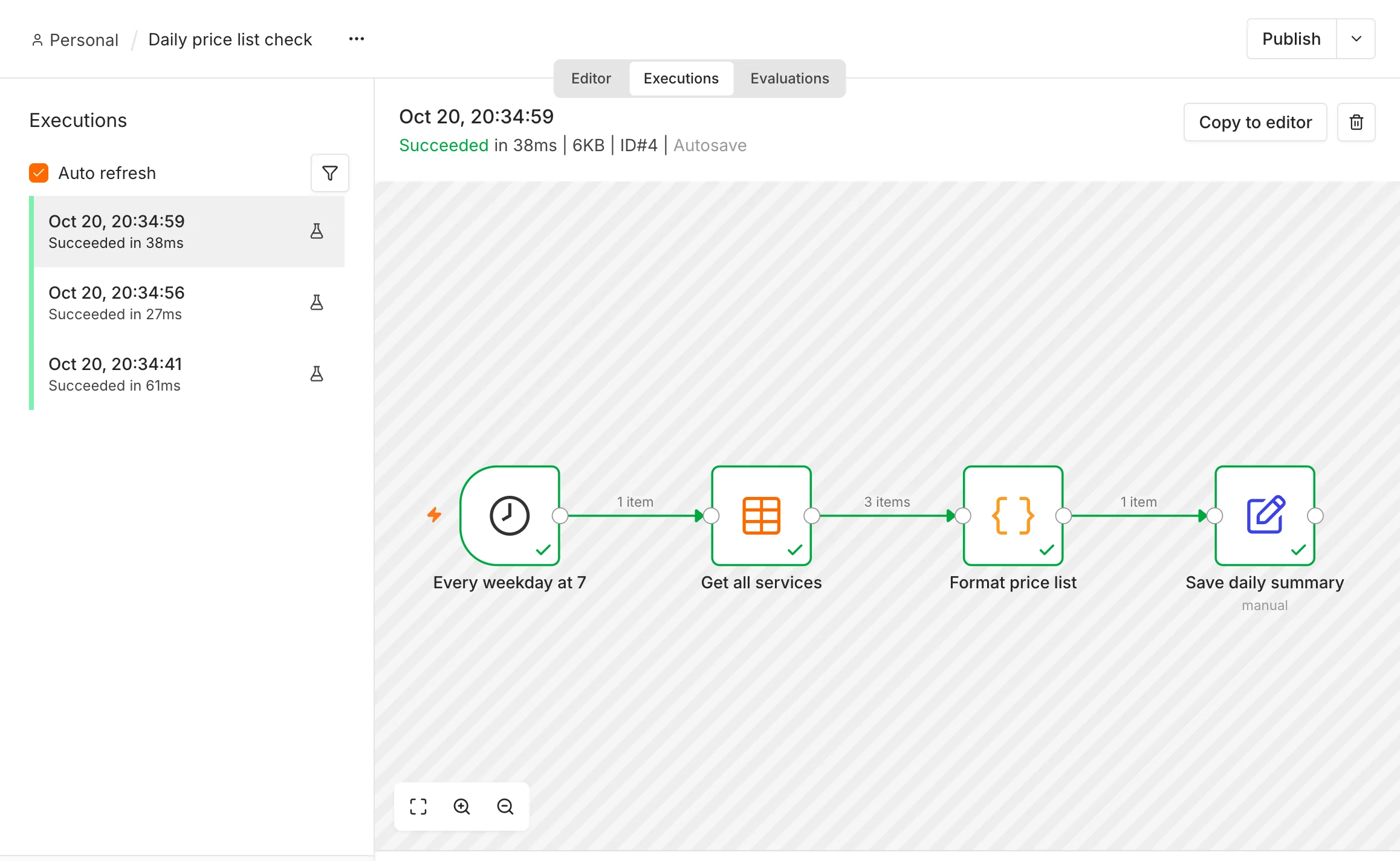The width and height of the screenshot is (1400, 861).
Task: Click the orange trigger lightning bolt icon
Action: (x=434, y=515)
